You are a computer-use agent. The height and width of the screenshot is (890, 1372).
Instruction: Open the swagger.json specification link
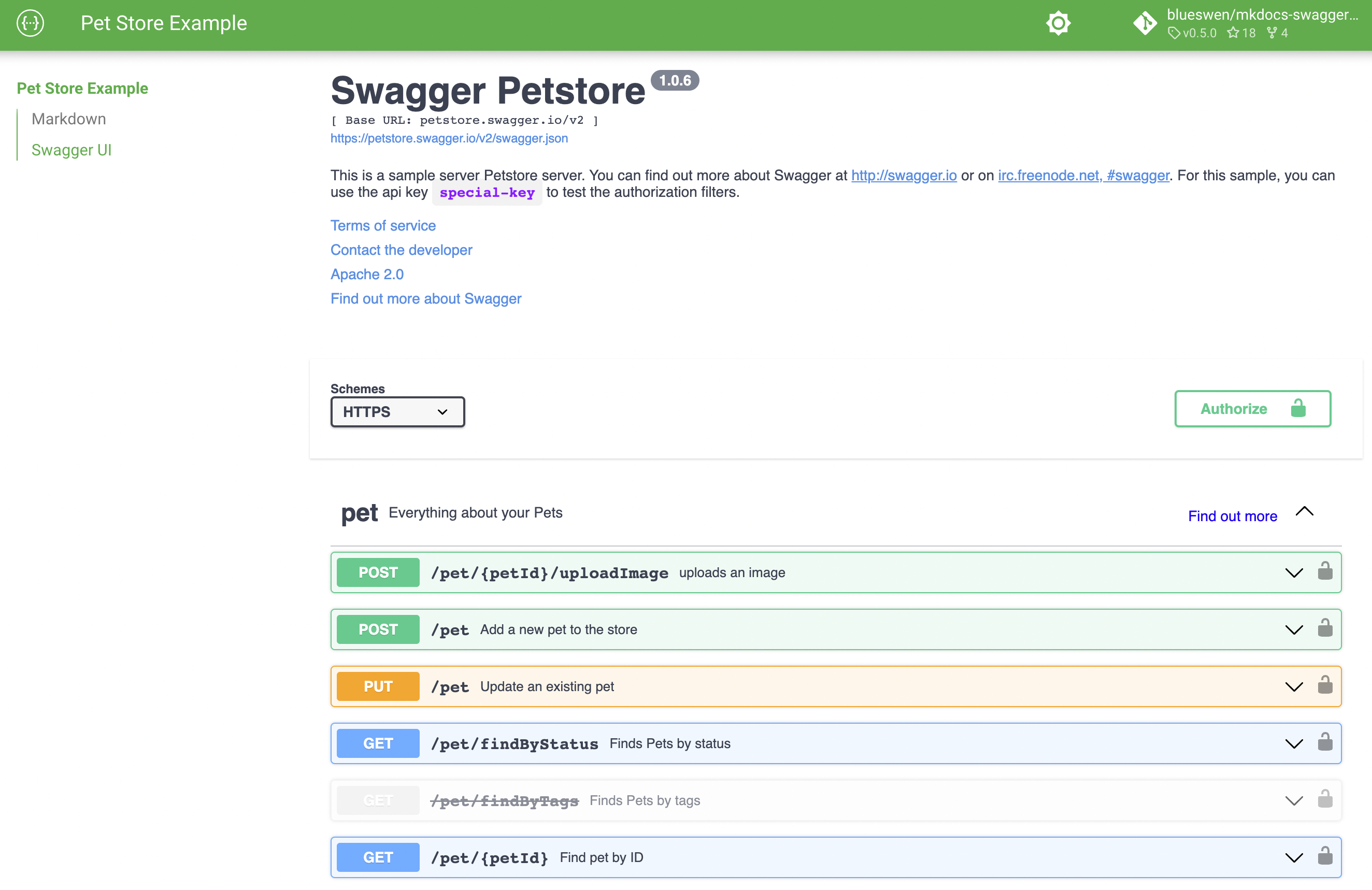tap(449, 138)
